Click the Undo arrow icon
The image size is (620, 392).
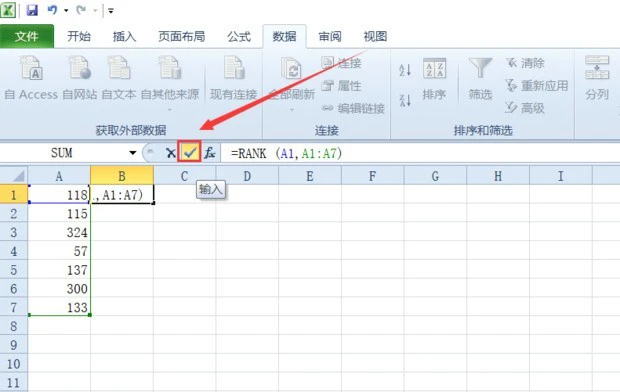tap(52, 10)
